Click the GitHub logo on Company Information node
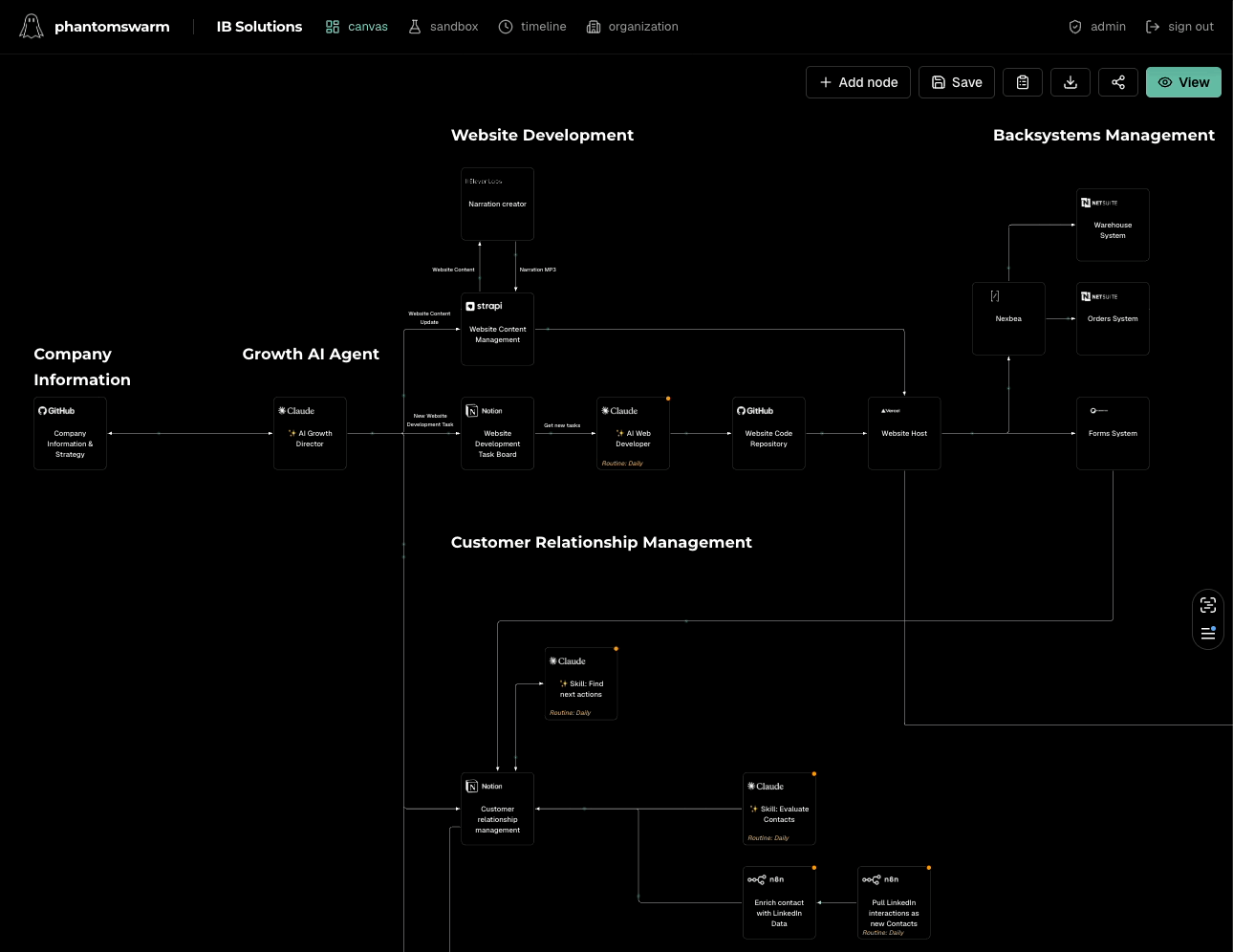This screenshot has width=1233, height=952. 56,411
